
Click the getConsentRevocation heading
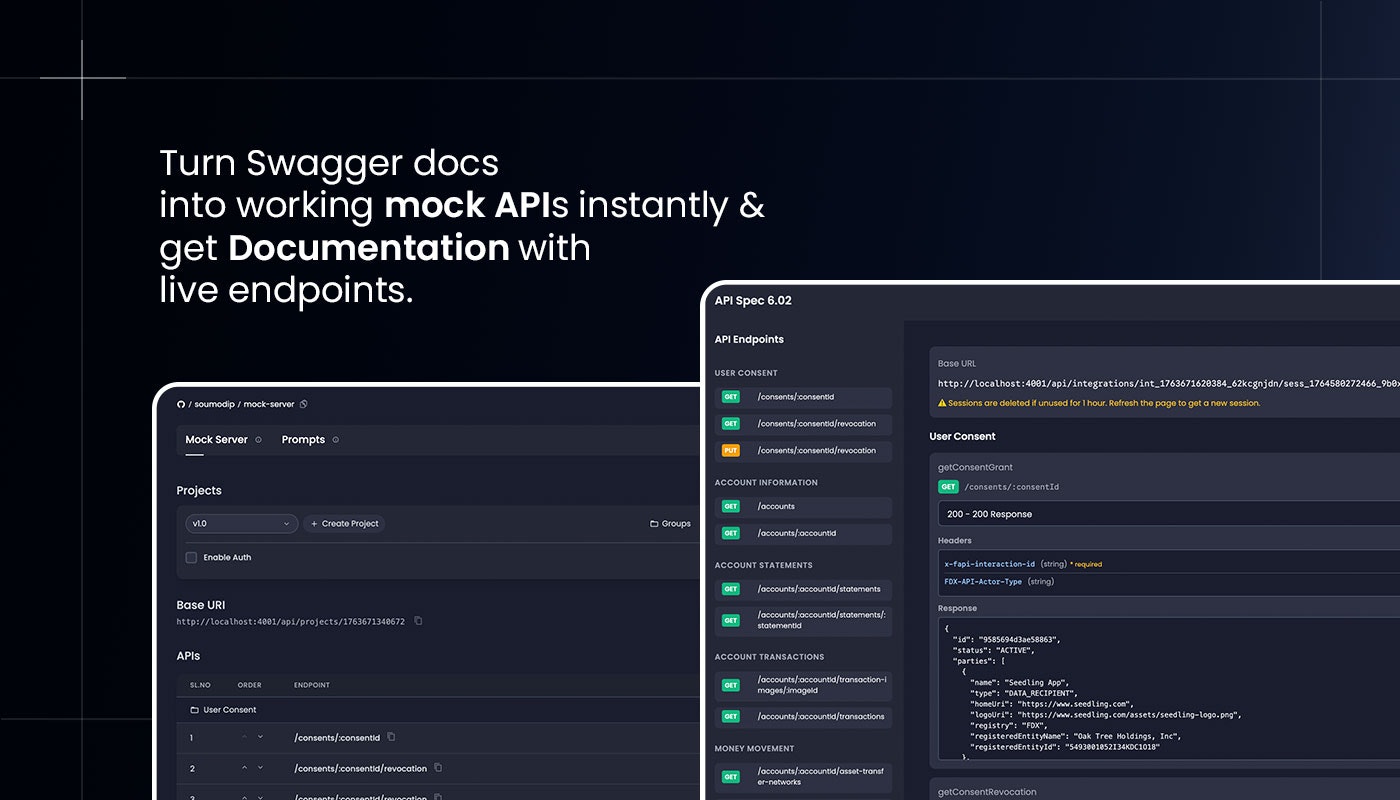coord(989,790)
